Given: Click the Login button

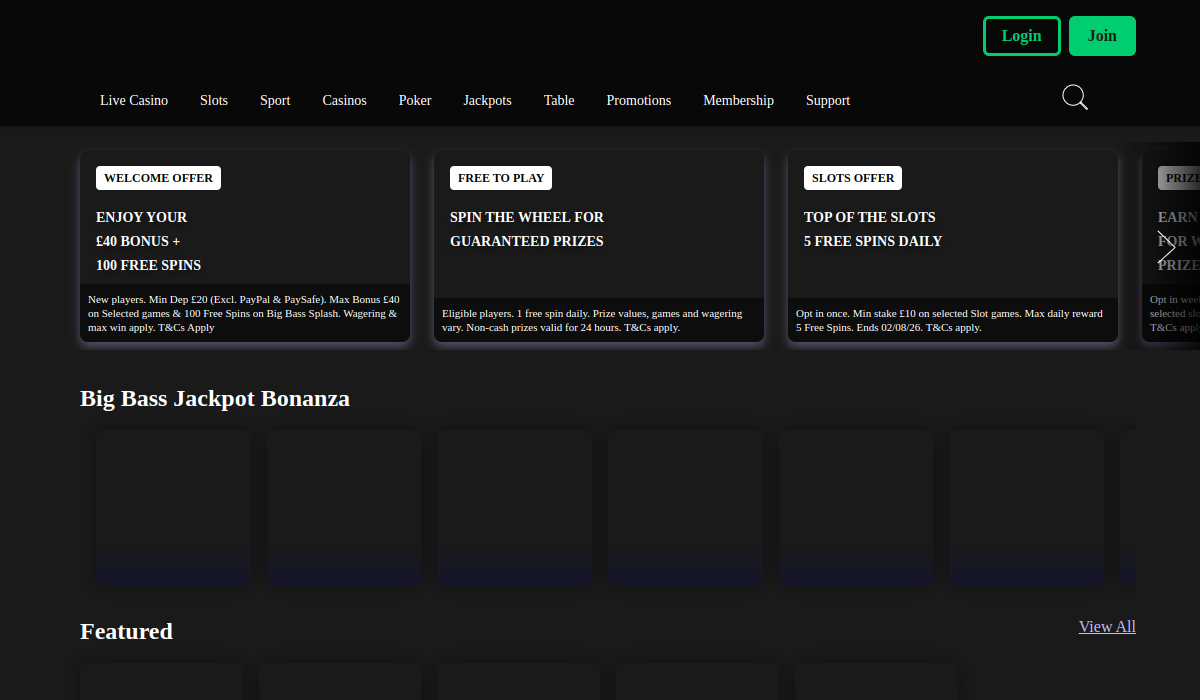Looking at the screenshot, I should coord(1022,36).
